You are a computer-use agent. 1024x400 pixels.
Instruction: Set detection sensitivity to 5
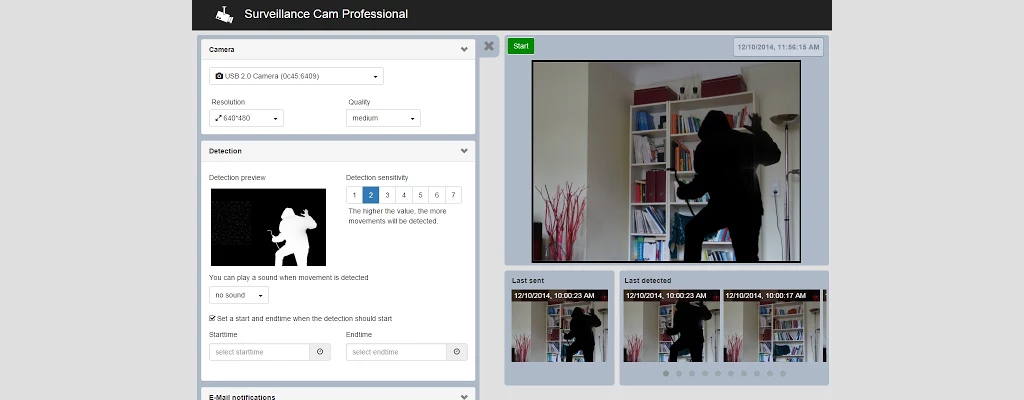coord(421,195)
